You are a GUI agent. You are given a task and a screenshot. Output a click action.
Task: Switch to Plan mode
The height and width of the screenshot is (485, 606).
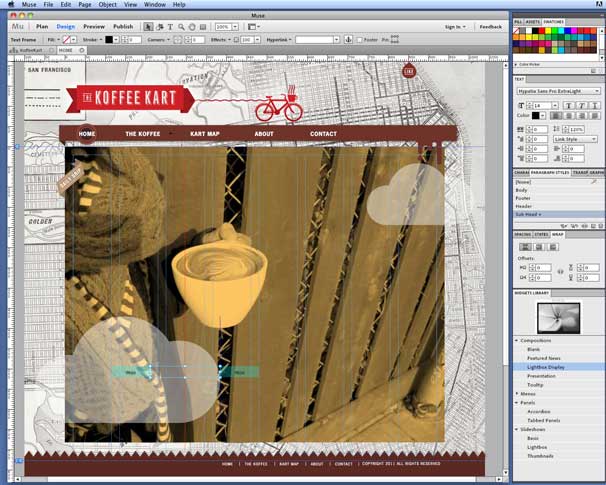click(x=42, y=26)
